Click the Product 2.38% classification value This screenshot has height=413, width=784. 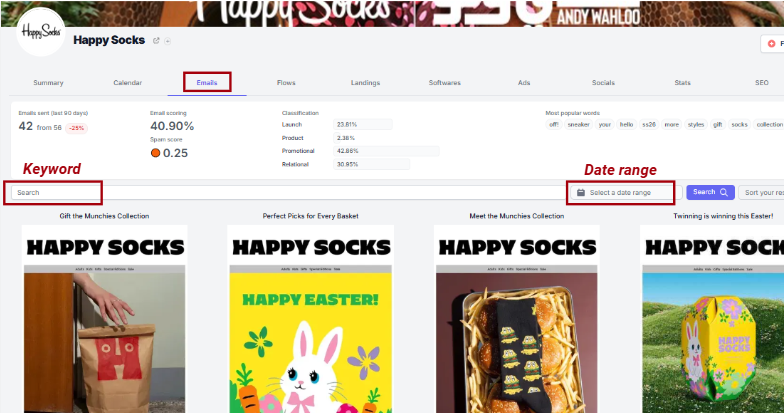pos(346,138)
